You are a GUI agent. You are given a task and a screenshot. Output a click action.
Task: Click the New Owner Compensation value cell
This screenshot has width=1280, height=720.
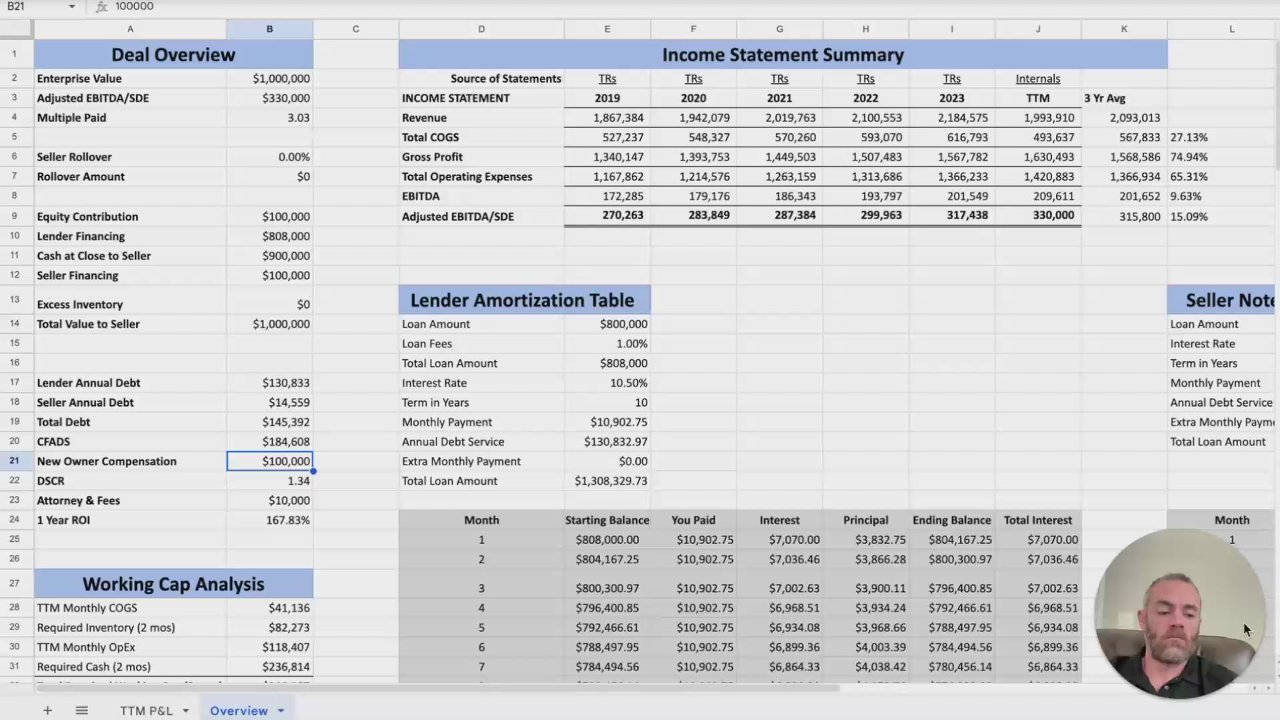point(269,461)
